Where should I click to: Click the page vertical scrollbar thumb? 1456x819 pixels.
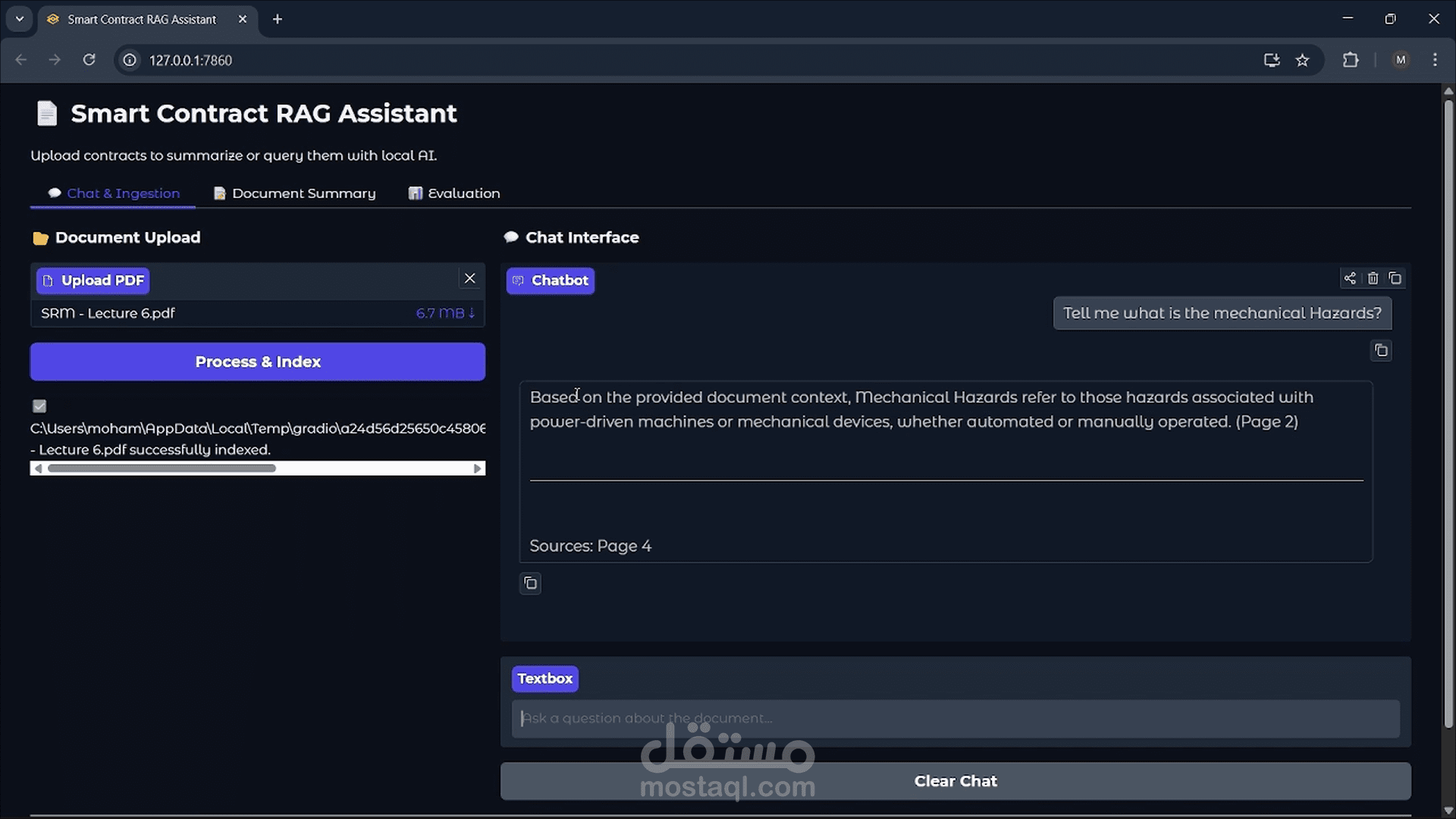[1448, 413]
